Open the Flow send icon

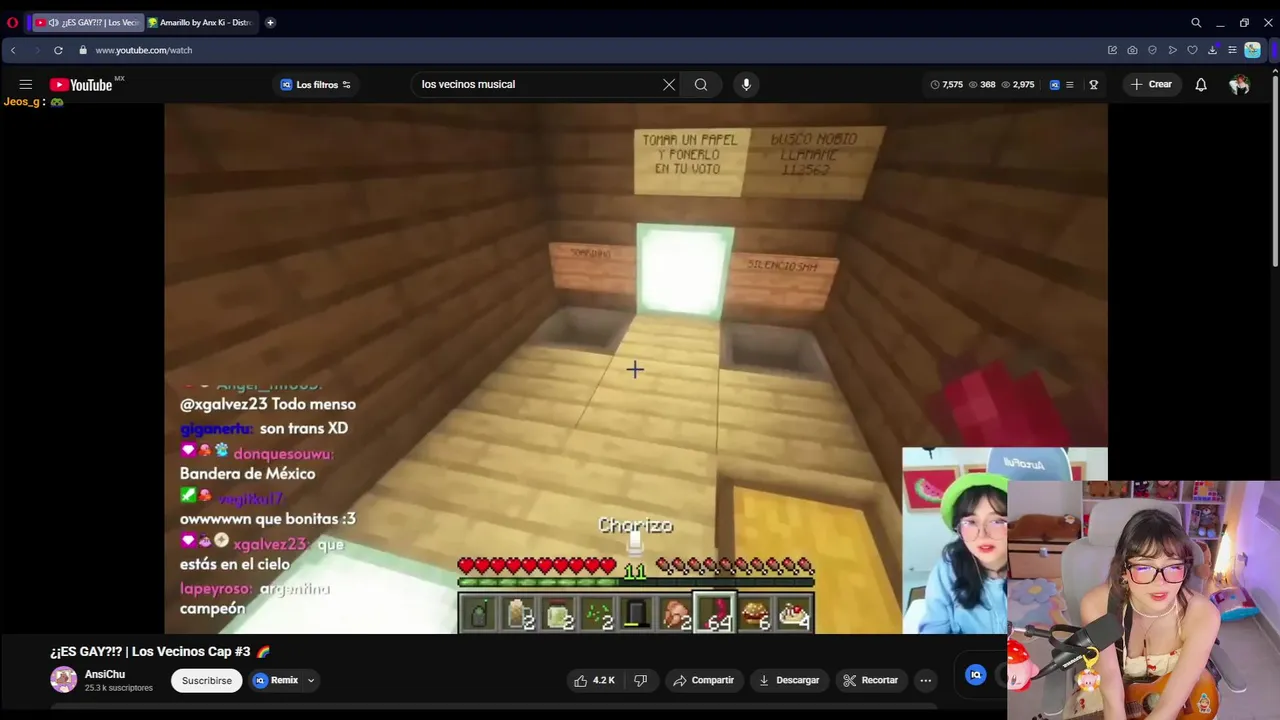1172,50
